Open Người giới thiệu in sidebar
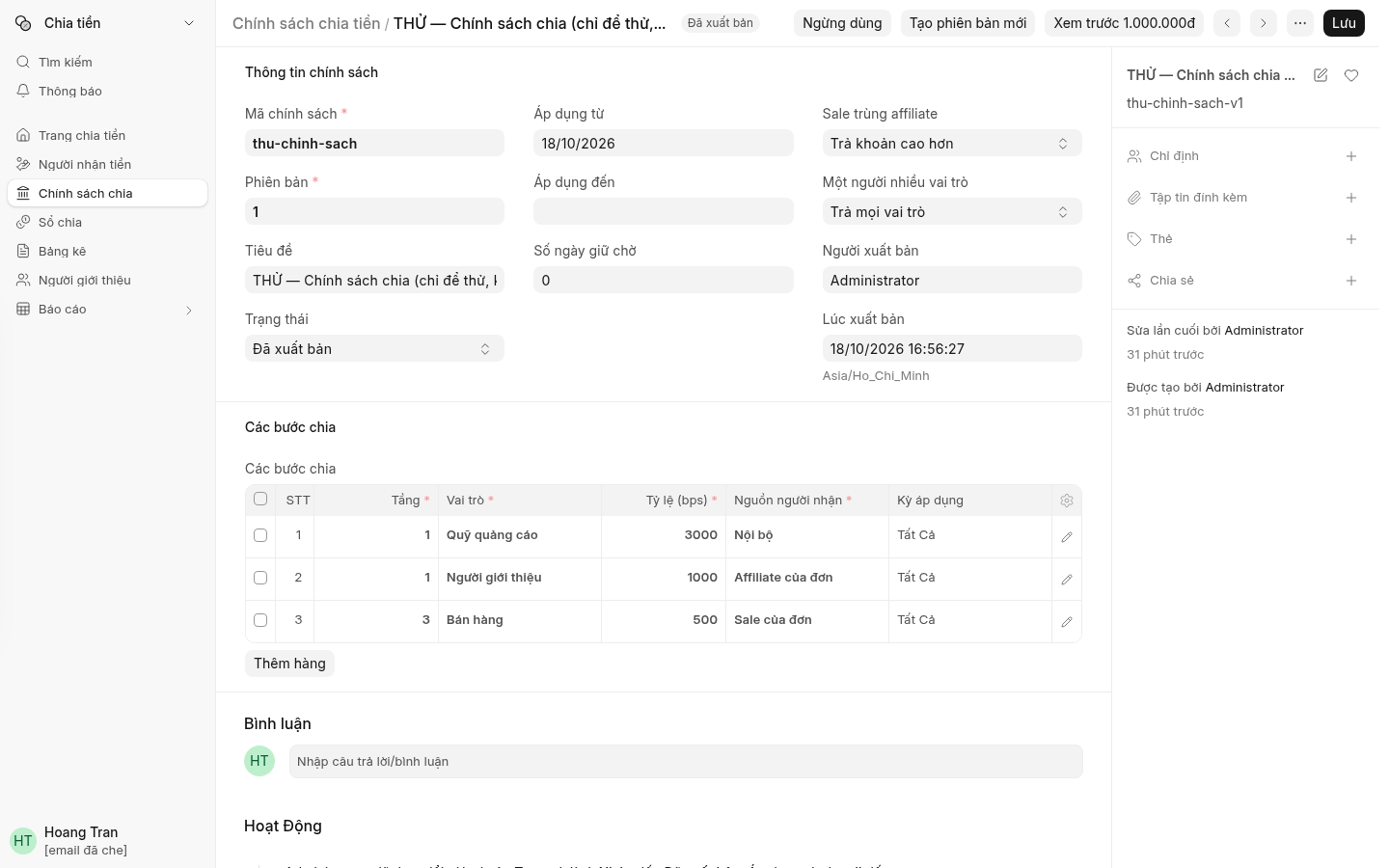Screen dimensions: 1389x868 pyautogui.click(x=107, y=281)
